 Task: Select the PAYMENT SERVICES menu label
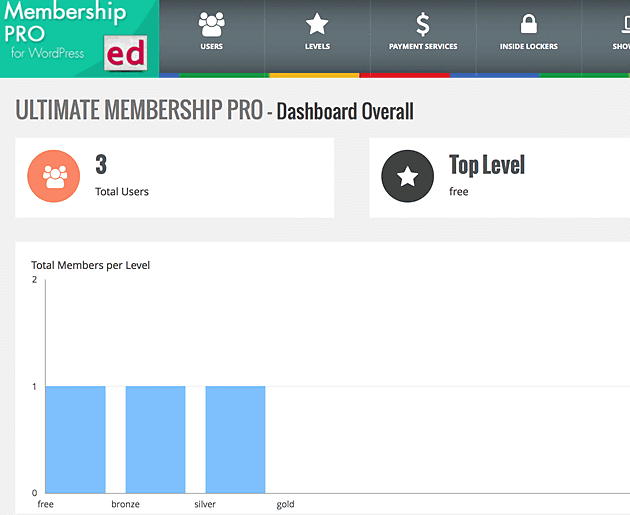(x=423, y=47)
